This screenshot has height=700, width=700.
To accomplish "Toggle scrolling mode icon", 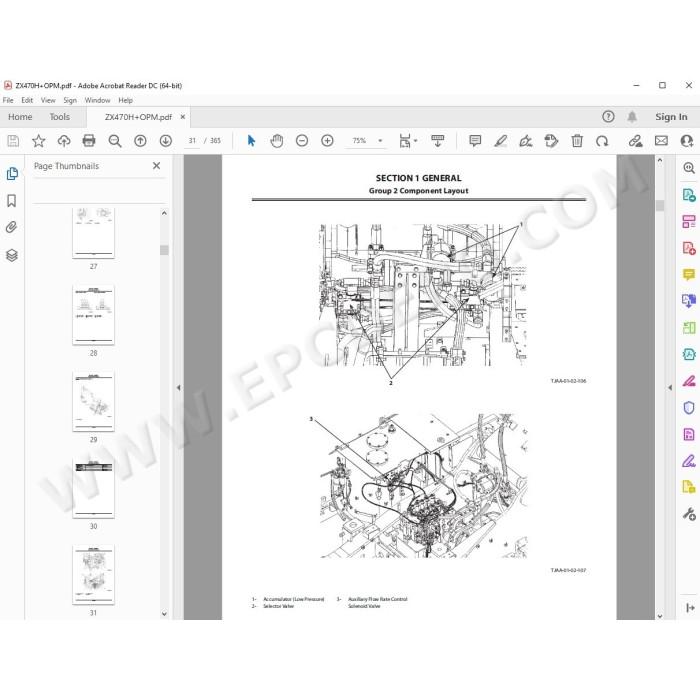I will [x=438, y=141].
